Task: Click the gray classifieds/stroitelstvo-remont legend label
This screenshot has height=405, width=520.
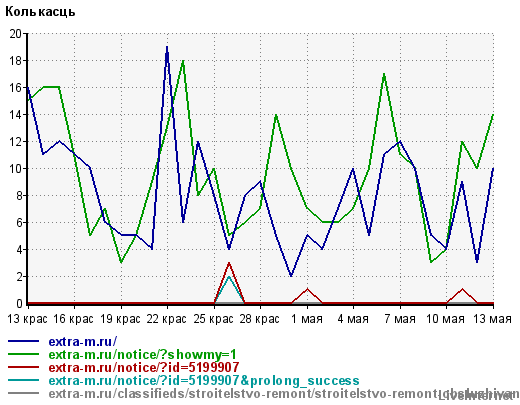Action: coord(284,394)
